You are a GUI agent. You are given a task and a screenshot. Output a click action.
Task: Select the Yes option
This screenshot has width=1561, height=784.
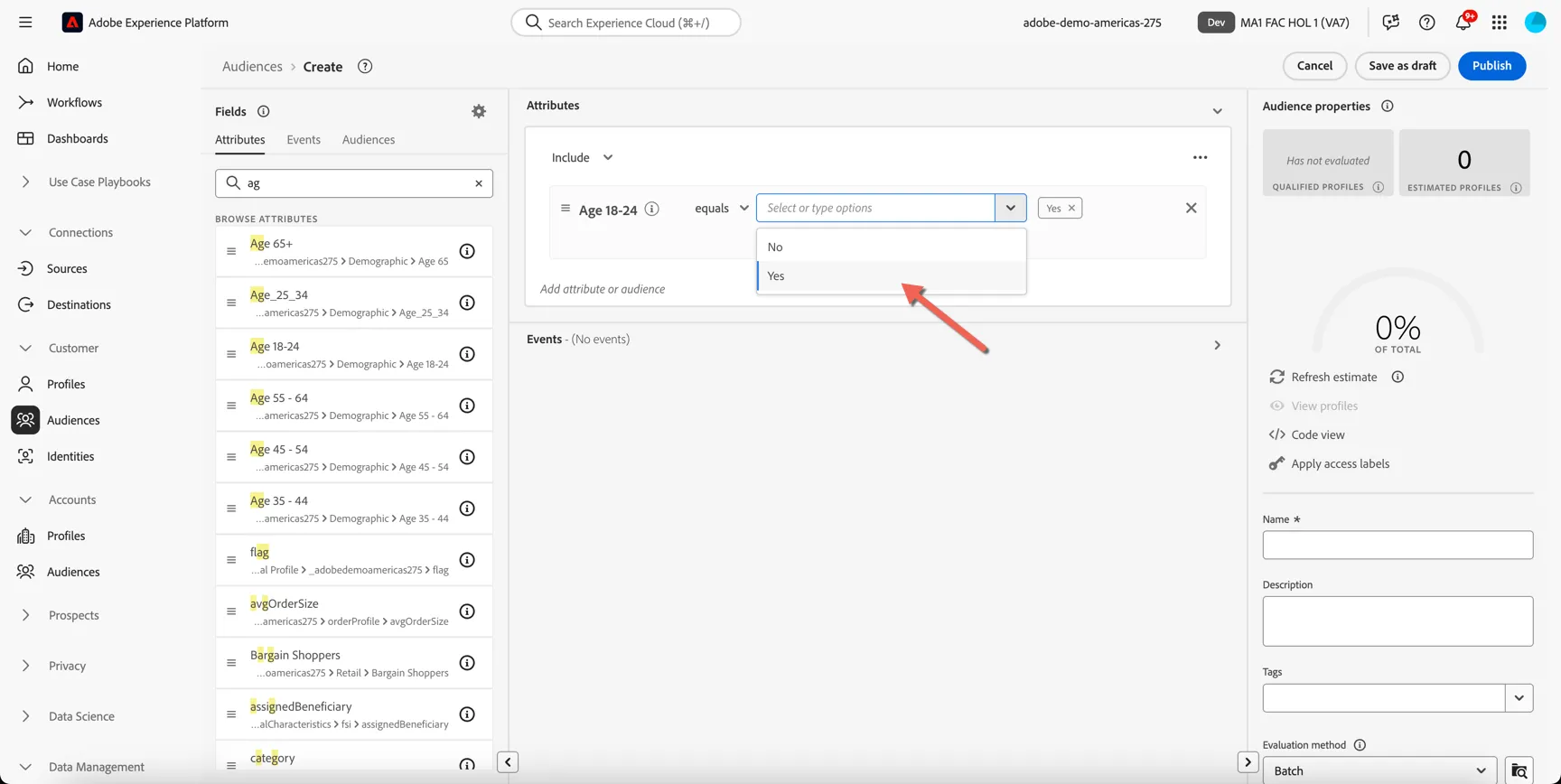(892, 275)
